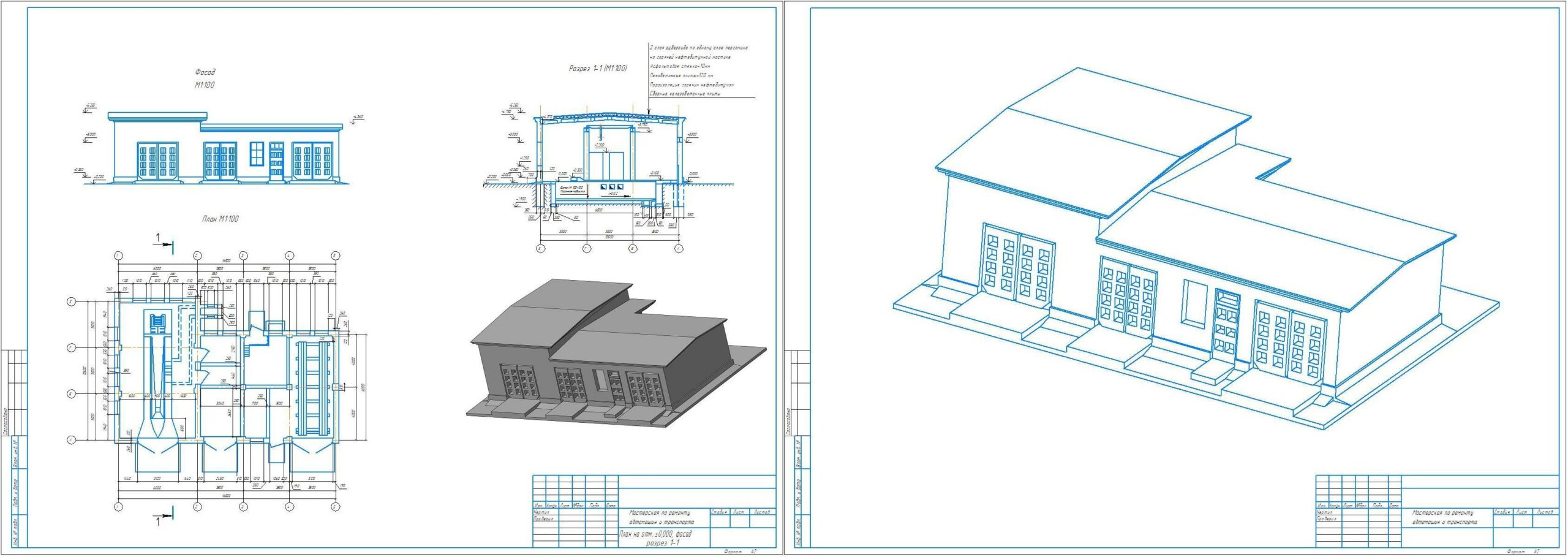Click the +4.360 elevation mark right of facade
Image resolution: width=1568 pixels, height=557 pixels.
coord(357,118)
